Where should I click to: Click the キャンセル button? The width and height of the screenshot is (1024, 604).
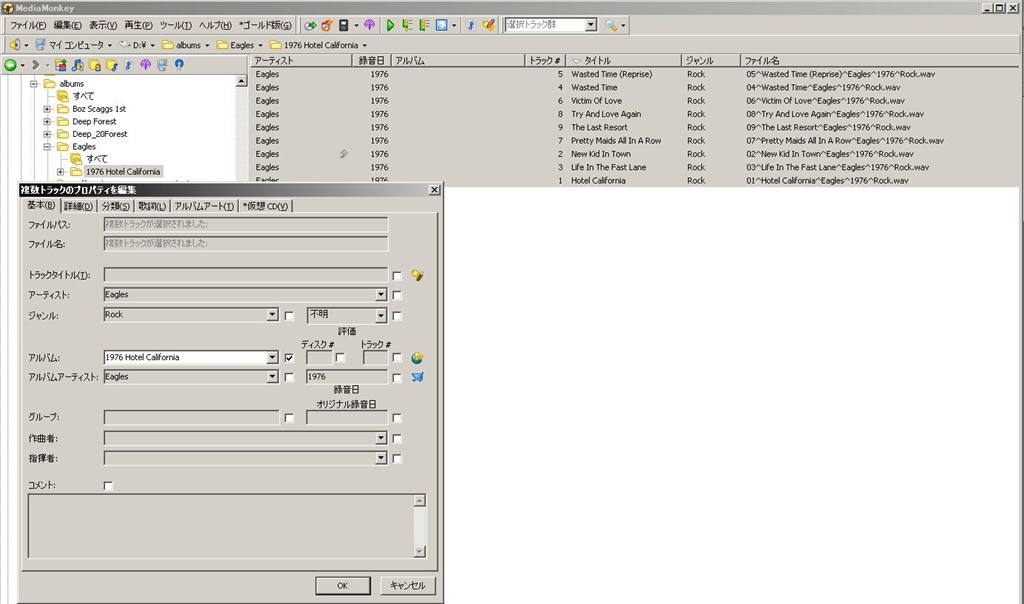[407, 585]
